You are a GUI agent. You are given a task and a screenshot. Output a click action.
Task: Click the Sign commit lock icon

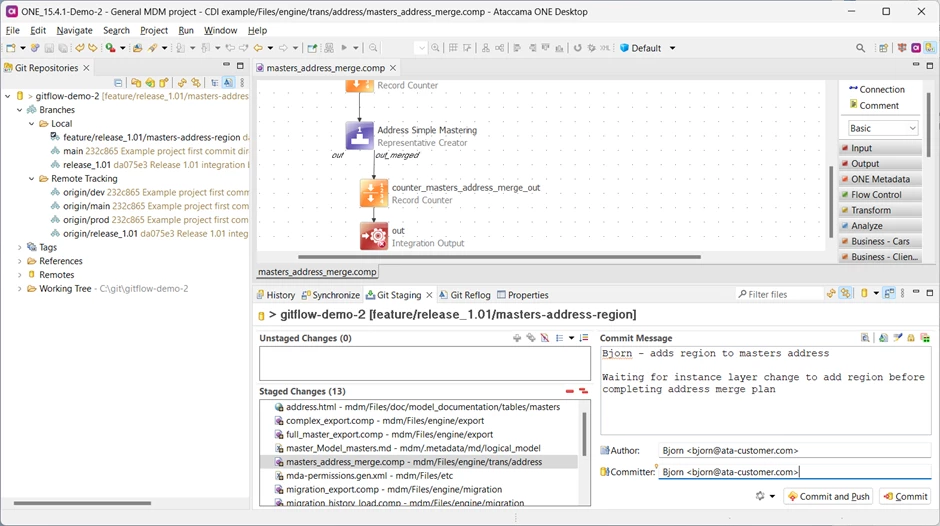(x=911, y=338)
